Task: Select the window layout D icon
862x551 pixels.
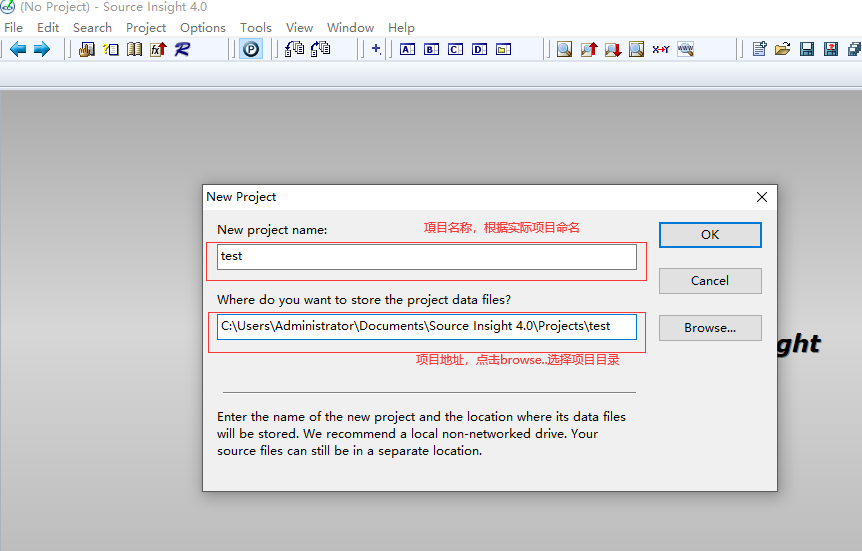Action: click(479, 49)
